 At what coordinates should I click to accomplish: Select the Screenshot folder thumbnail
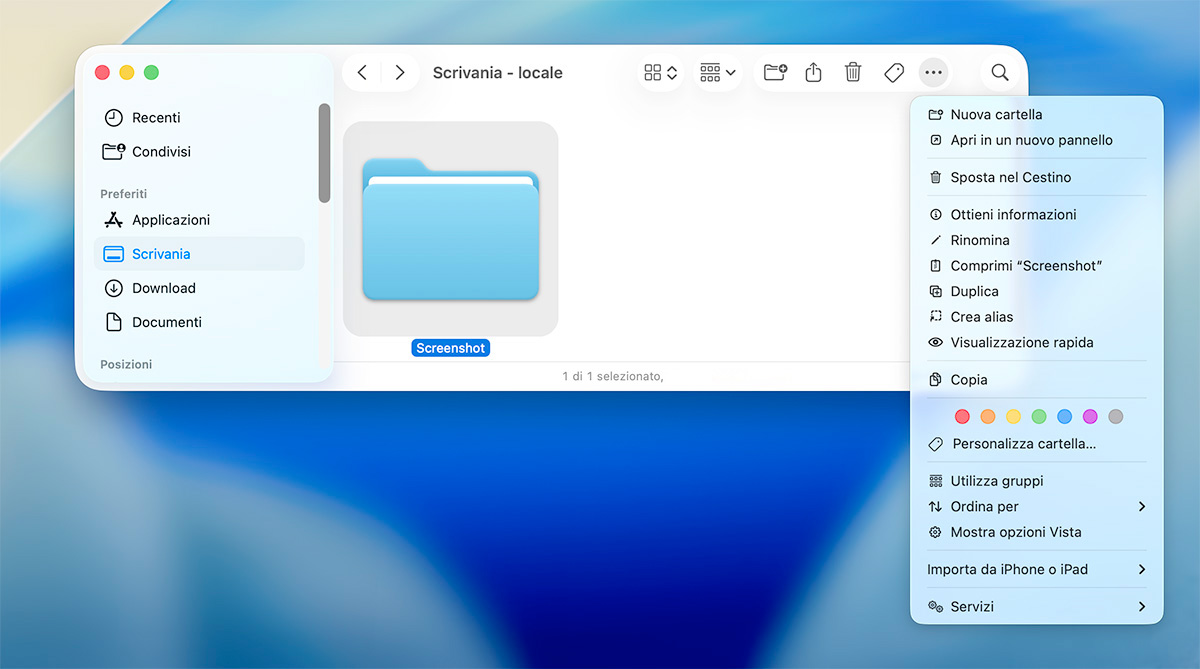450,229
